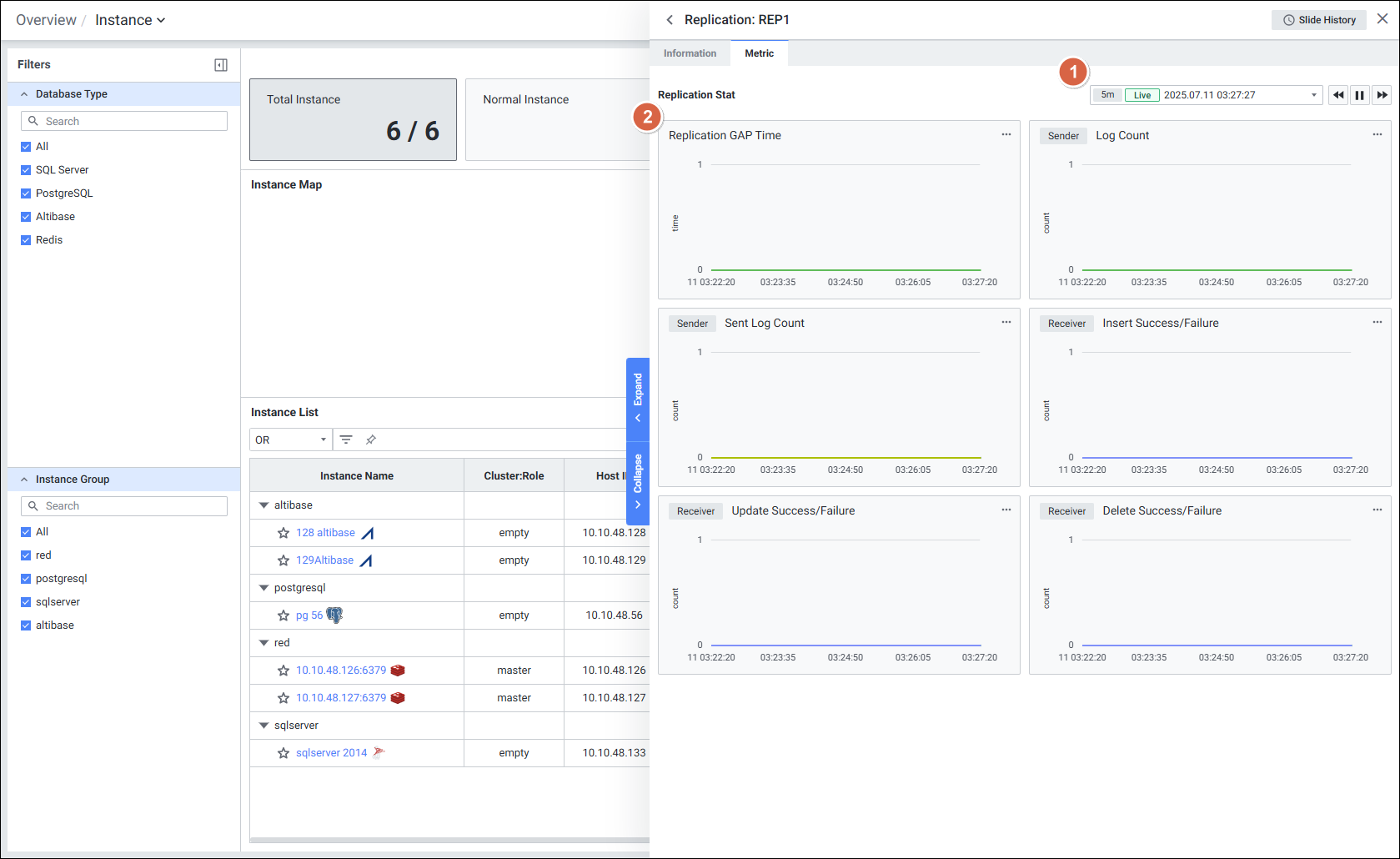Viewport: 1400px width, 859px height.
Task: Open the date-time range dropdown
Action: click(1314, 95)
